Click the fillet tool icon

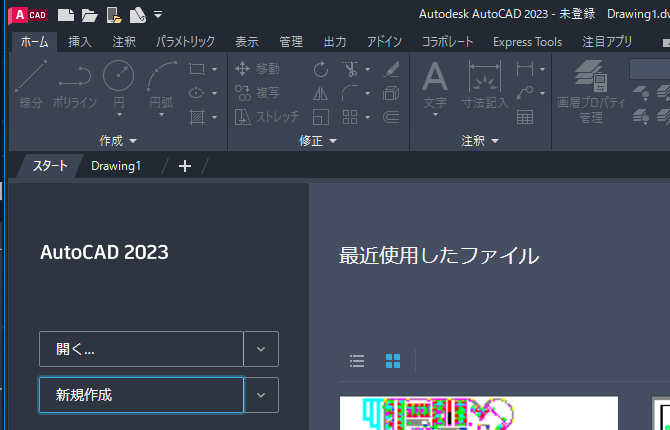[x=350, y=93]
